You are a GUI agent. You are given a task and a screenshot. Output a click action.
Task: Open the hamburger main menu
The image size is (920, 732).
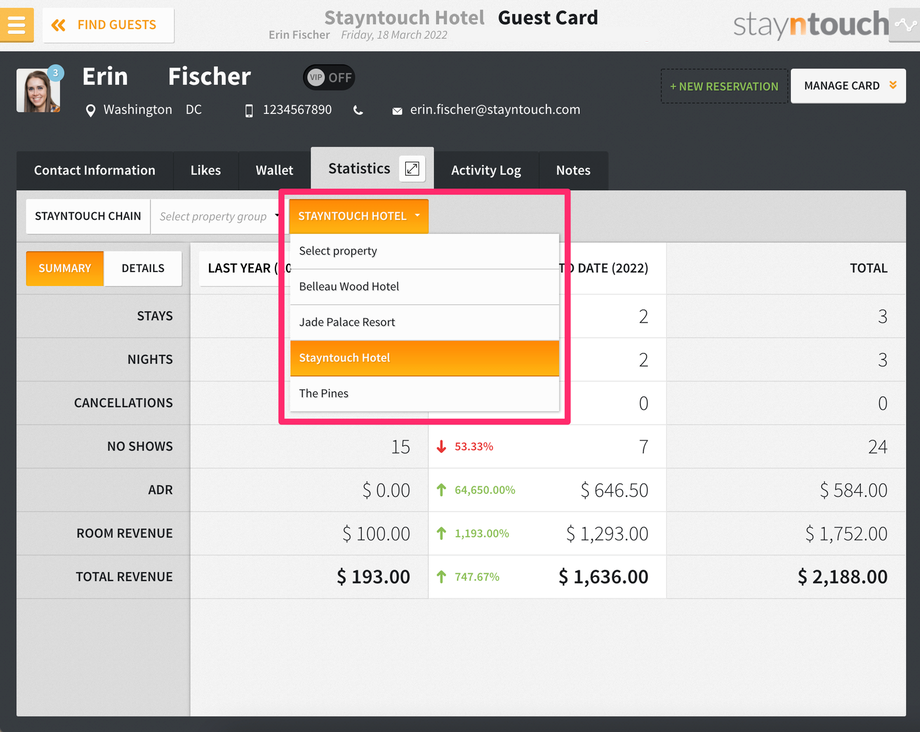pyautogui.click(x=16, y=25)
